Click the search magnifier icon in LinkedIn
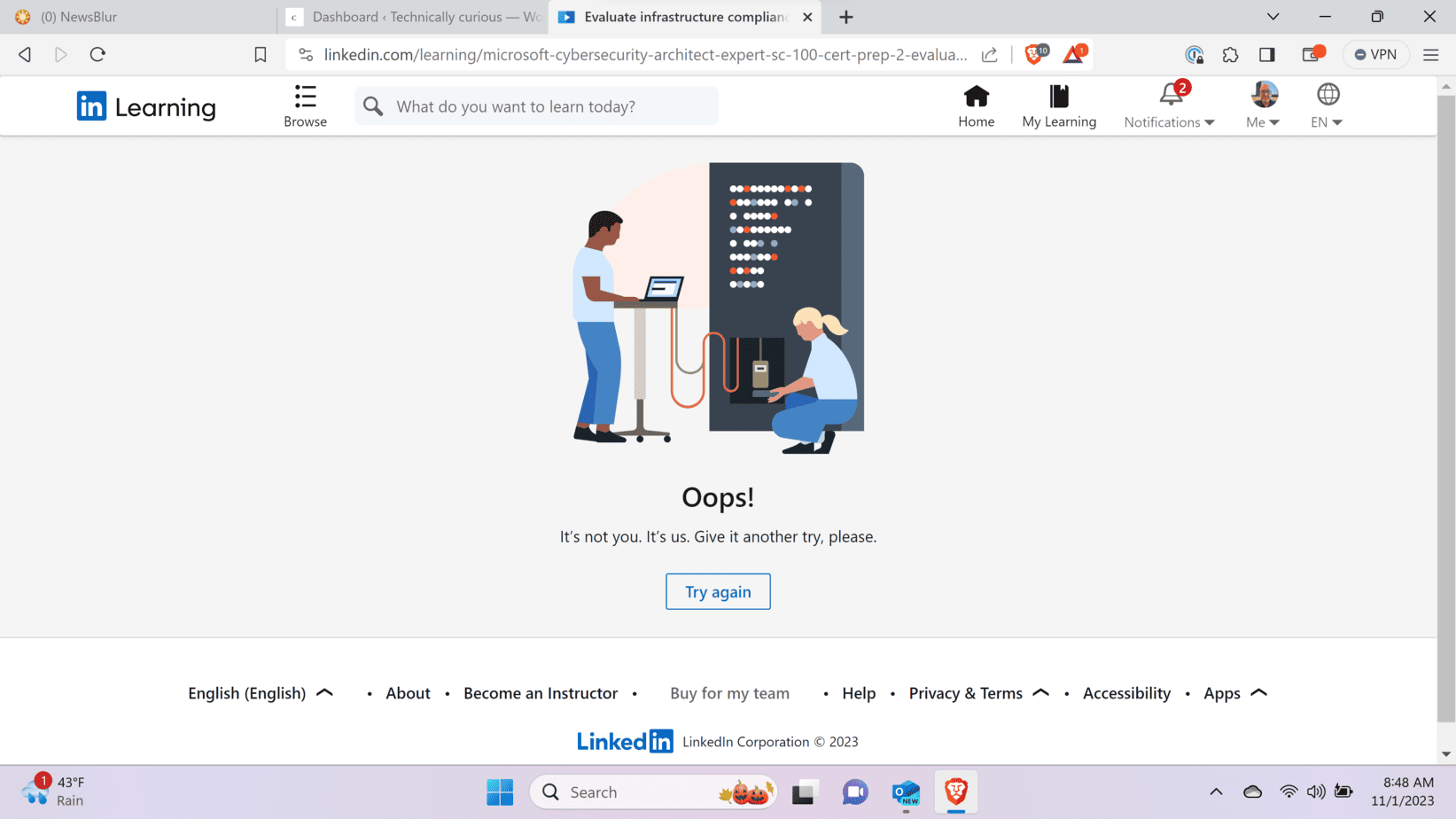This screenshot has height=819, width=1456. [x=373, y=106]
